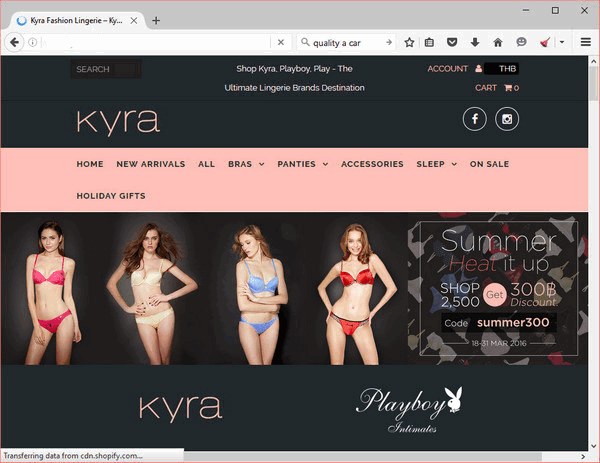Image resolution: width=600 pixels, height=463 pixels.
Task: Click the ACCOUNT link
Action: 447,69
